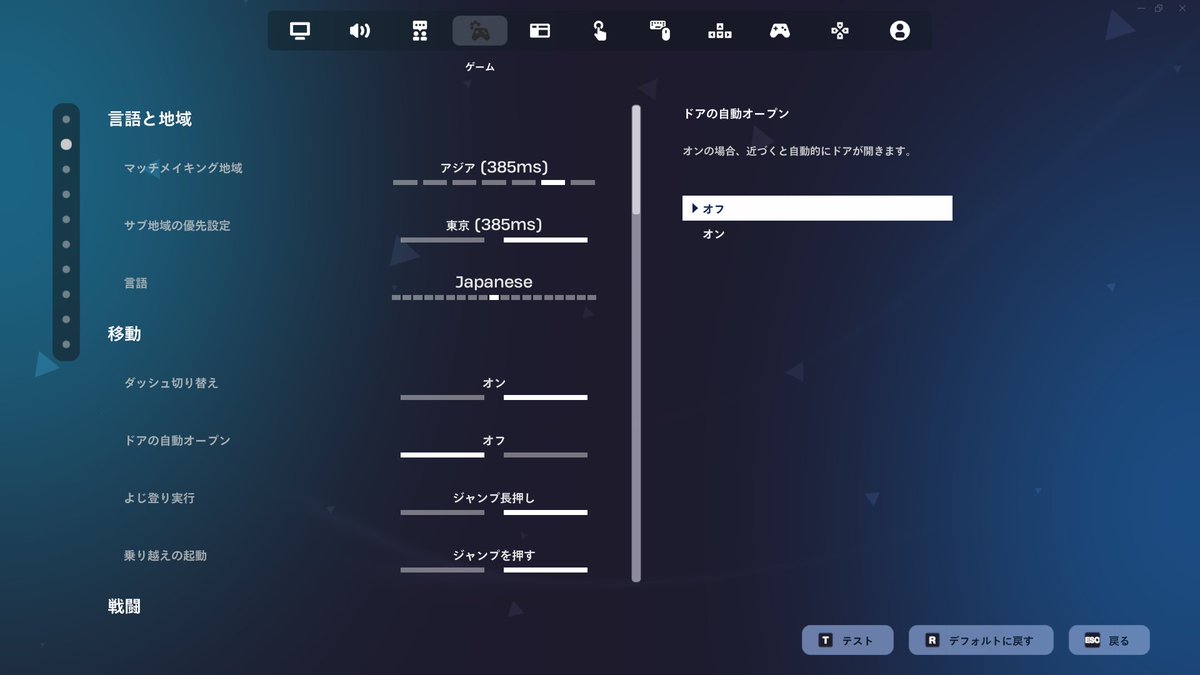Select the オフ option in the detail panel
This screenshot has width=1200, height=675.
point(817,208)
